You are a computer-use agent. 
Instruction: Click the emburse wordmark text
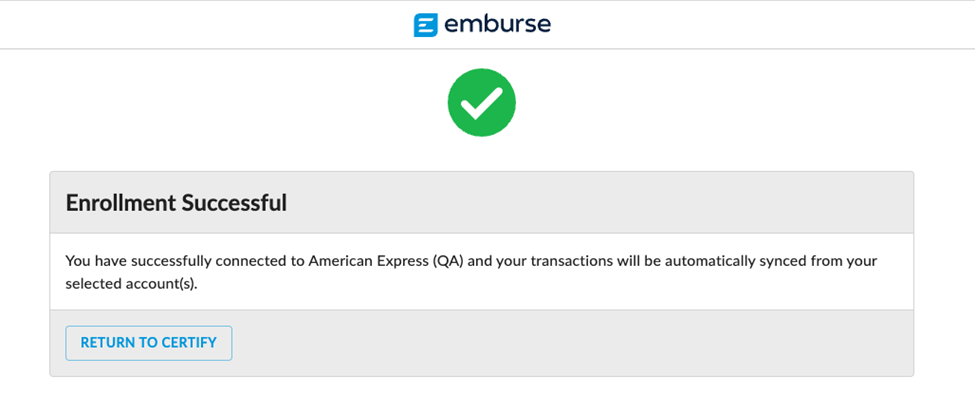coord(498,24)
